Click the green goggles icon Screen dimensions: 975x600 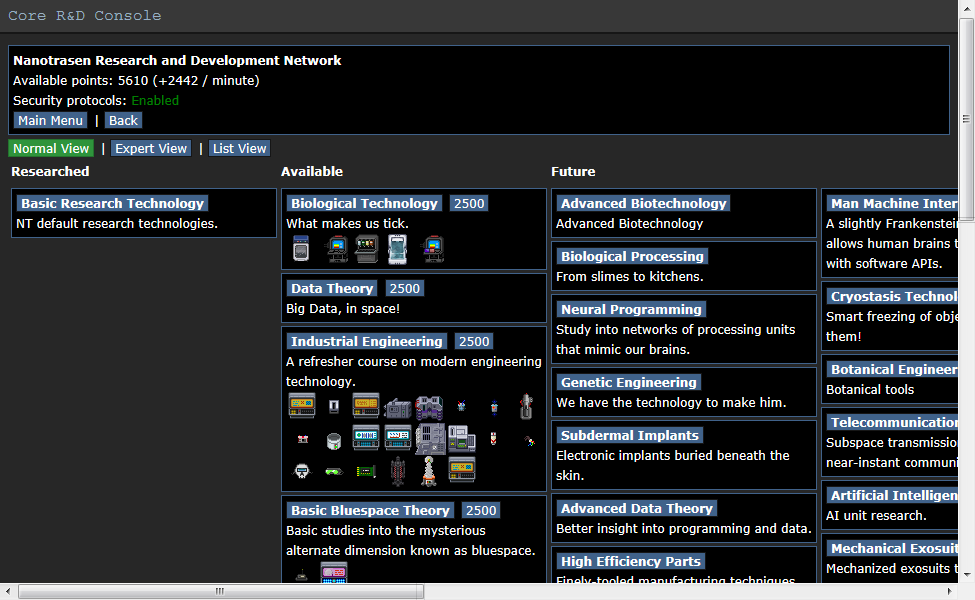tap(334, 471)
